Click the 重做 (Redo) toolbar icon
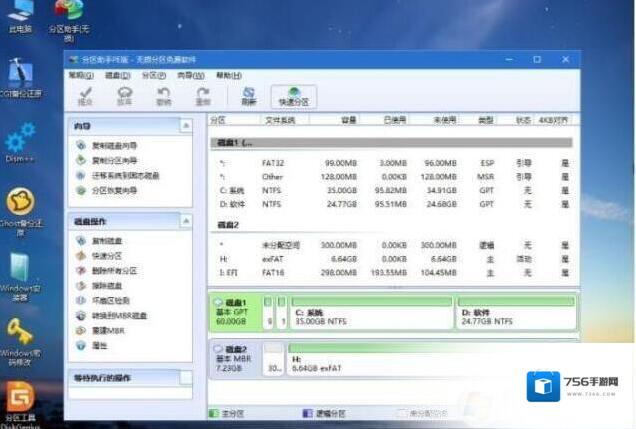The image size is (636, 429). (203, 95)
